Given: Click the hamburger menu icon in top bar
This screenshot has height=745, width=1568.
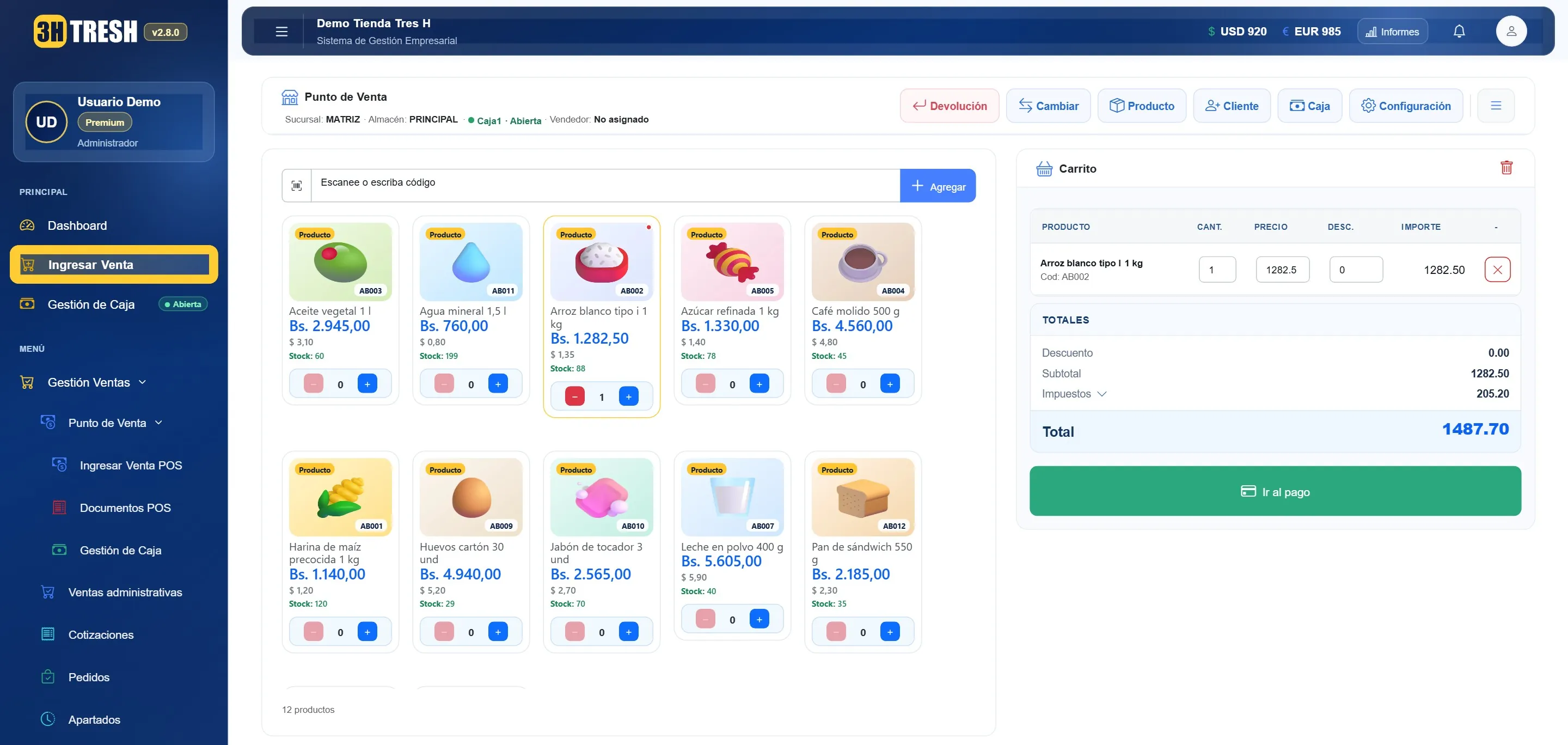Looking at the screenshot, I should coord(281,32).
